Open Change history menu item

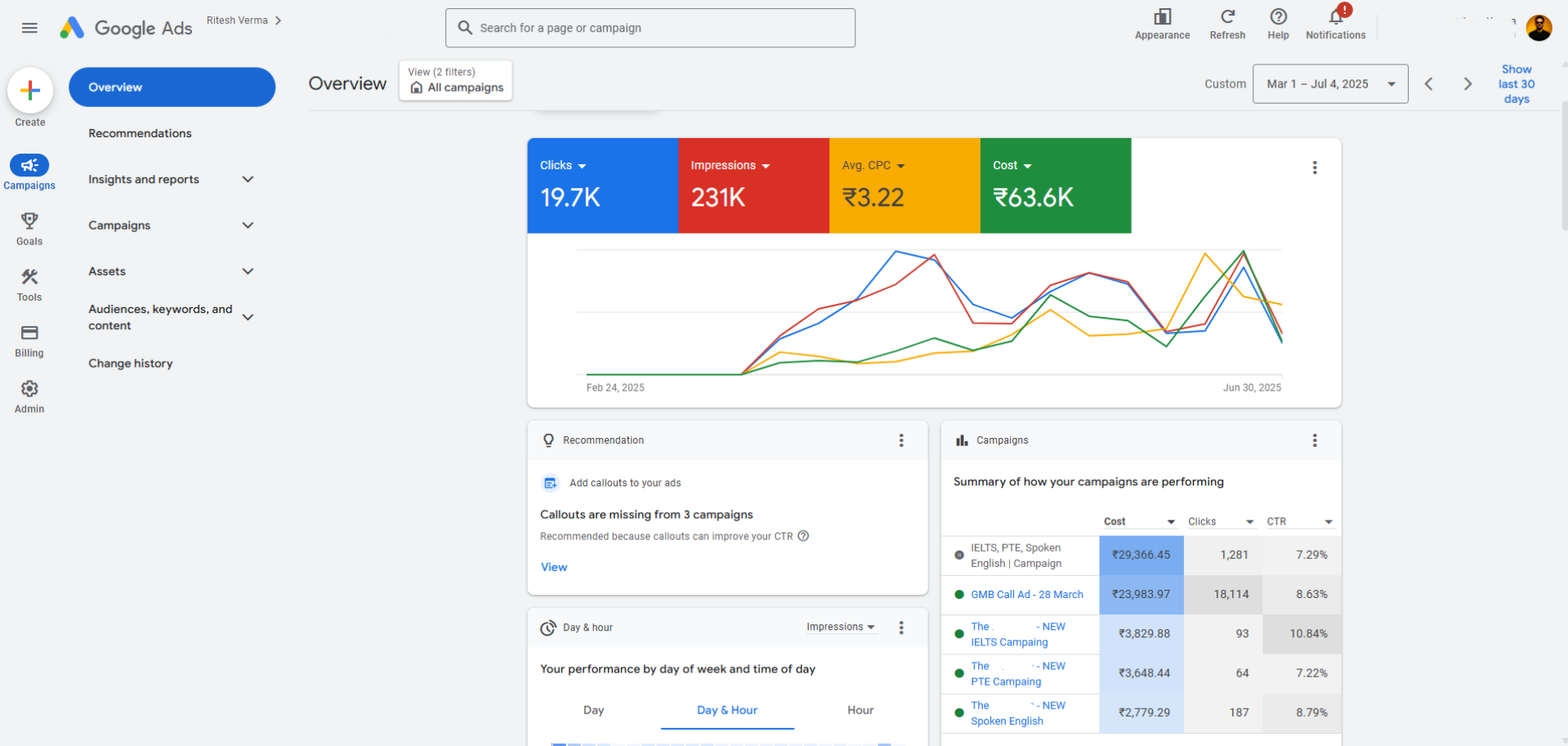[x=131, y=364]
